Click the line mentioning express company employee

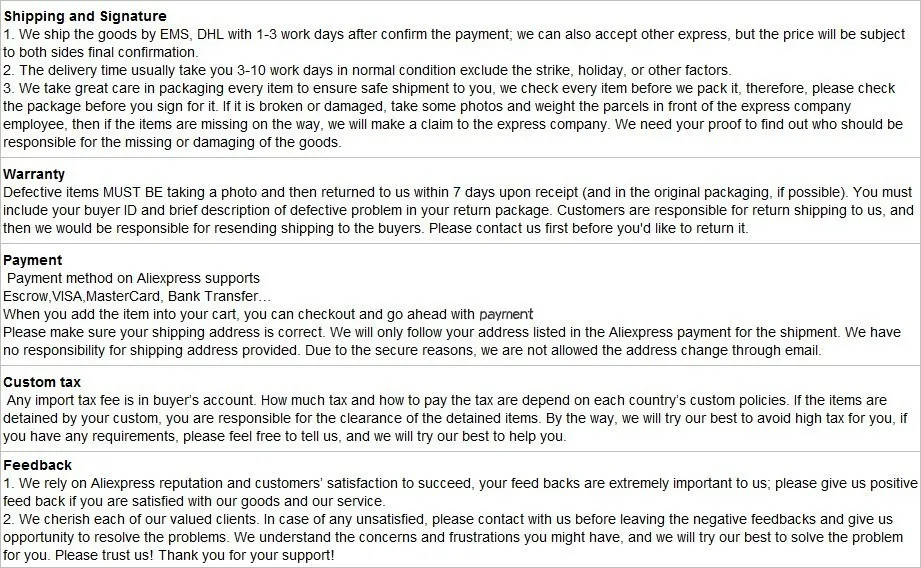point(452,125)
